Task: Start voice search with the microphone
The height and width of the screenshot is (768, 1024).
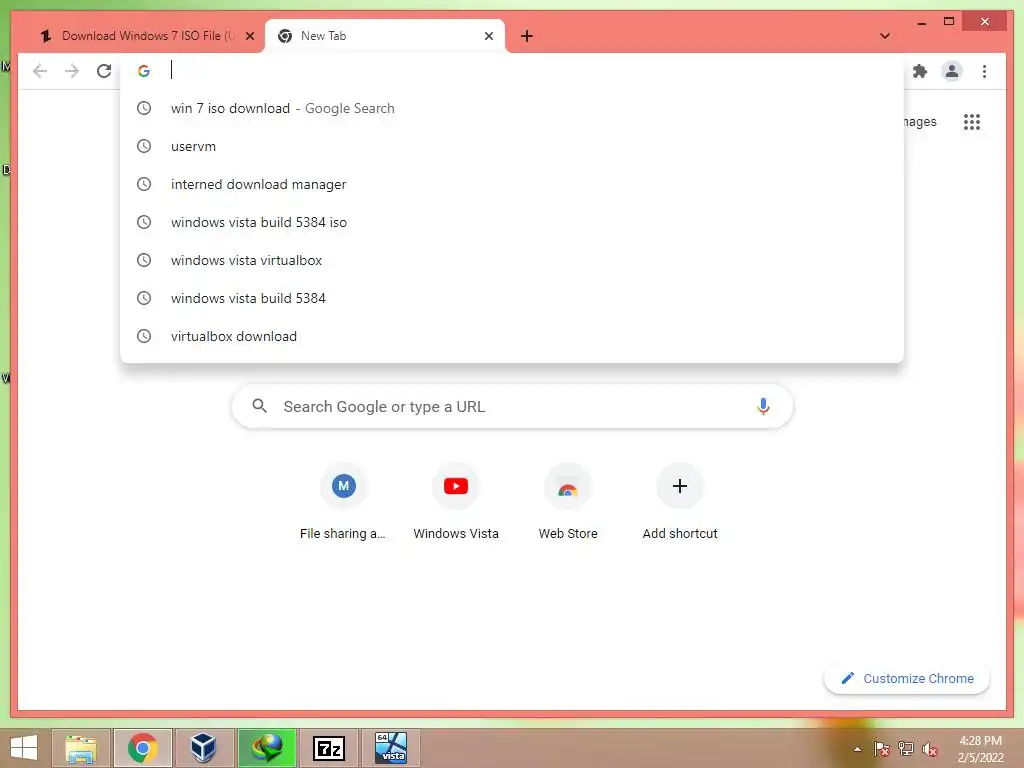Action: (x=763, y=406)
